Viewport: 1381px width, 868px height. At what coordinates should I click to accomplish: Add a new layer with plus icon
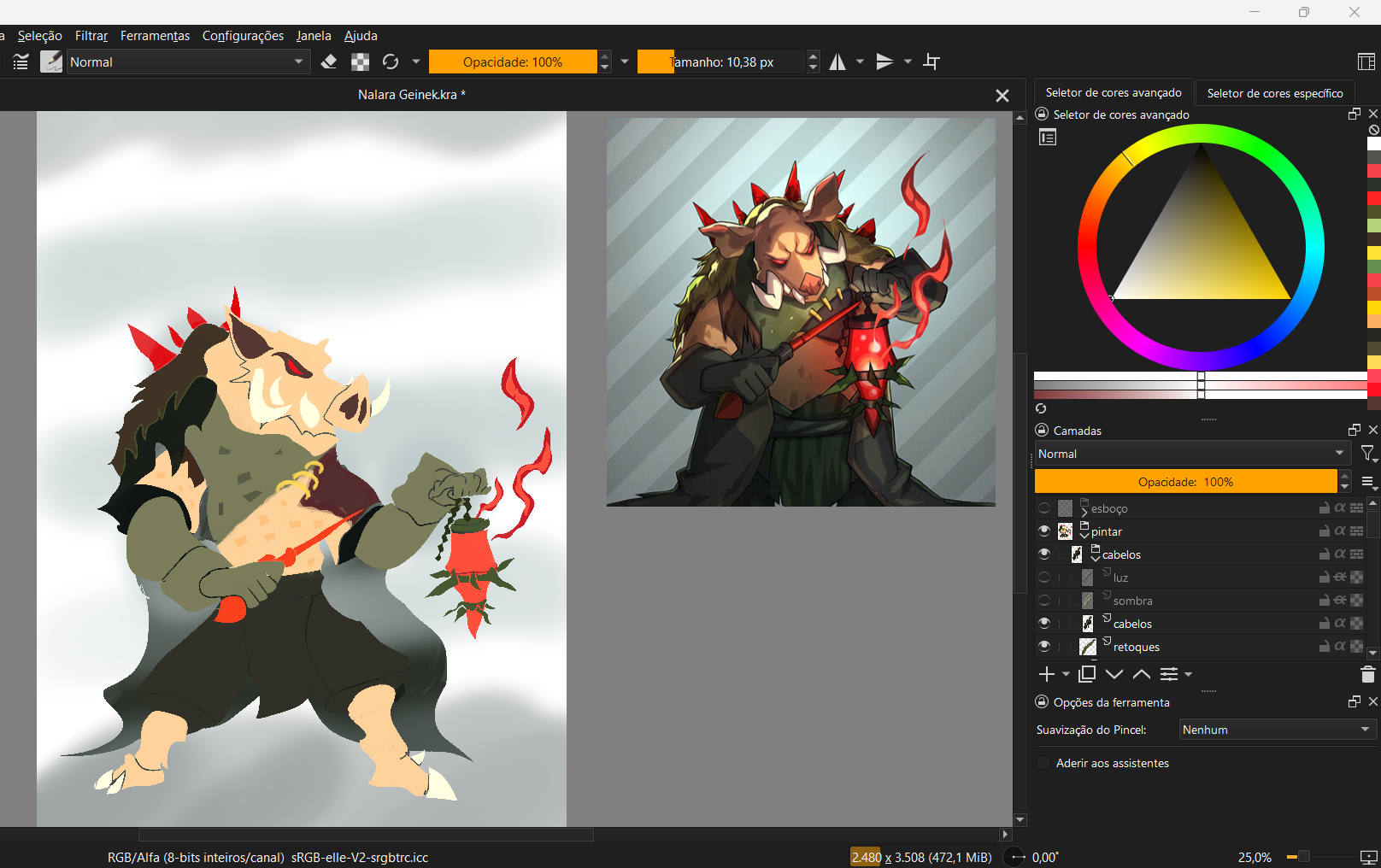(1047, 674)
